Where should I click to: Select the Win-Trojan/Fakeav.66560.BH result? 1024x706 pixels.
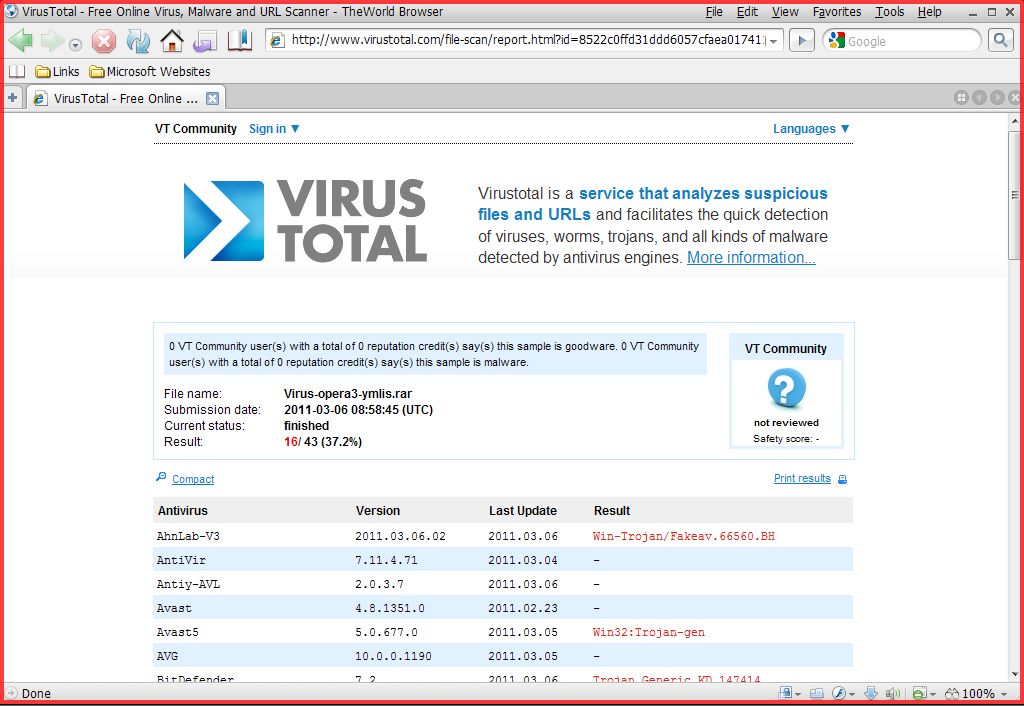point(684,536)
